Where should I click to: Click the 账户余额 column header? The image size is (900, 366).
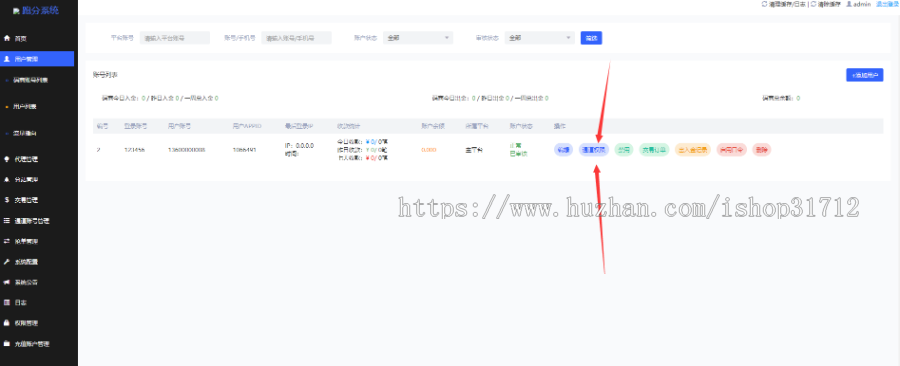432,126
